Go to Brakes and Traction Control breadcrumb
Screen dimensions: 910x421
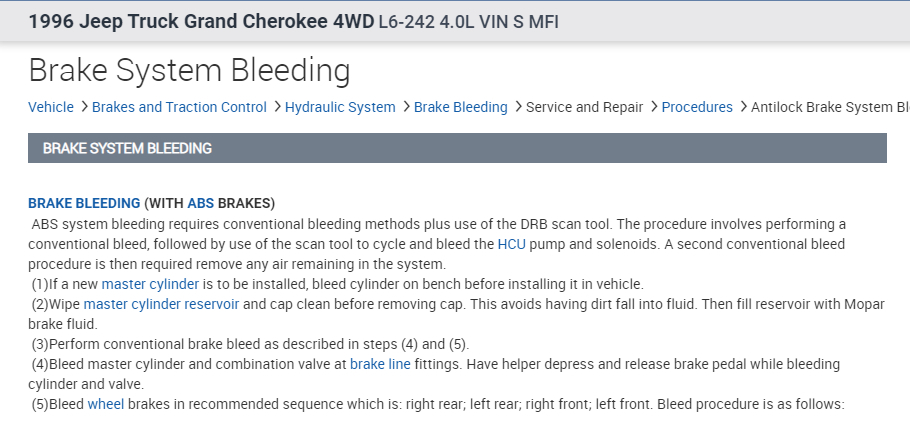pyautogui.click(x=179, y=107)
